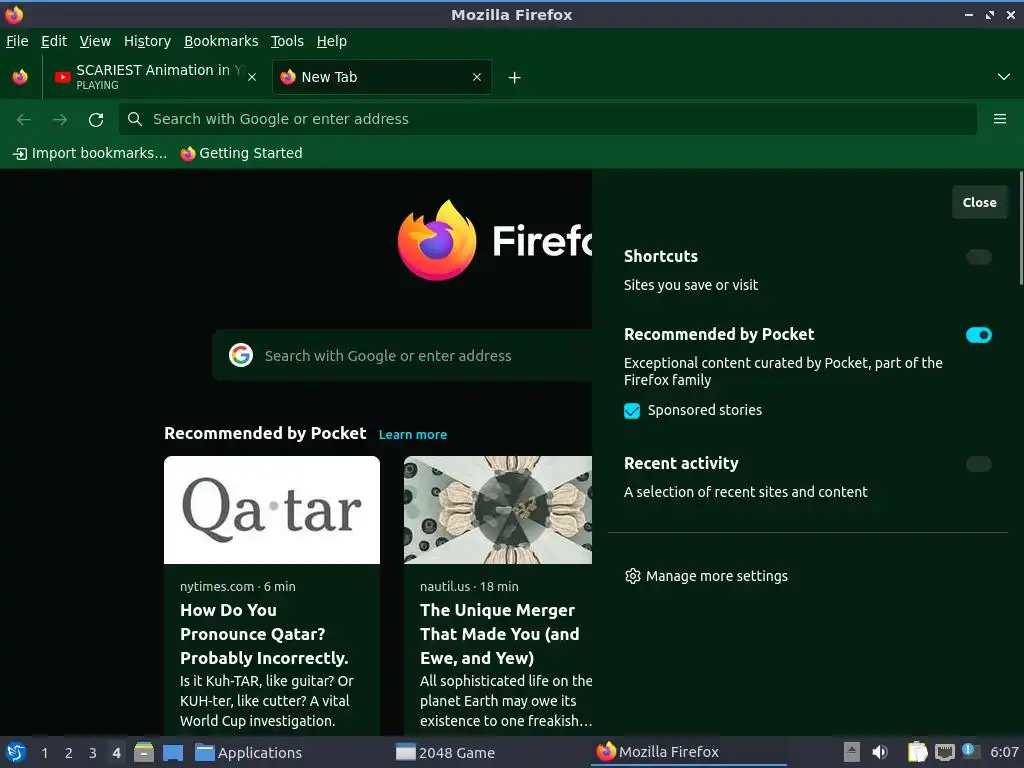Image resolution: width=1024 pixels, height=768 pixels.
Task: Click the network monitor tray icon
Action: 944,752
